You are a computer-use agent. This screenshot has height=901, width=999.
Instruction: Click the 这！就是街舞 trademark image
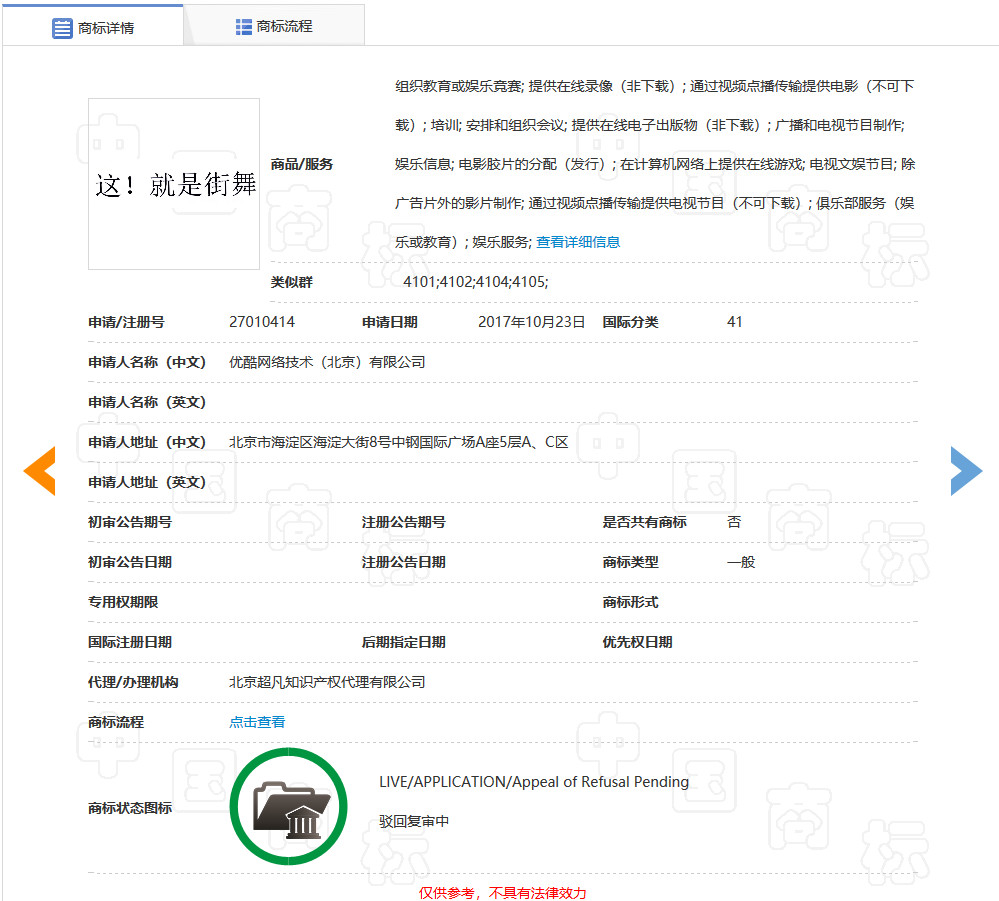coord(174,184)
